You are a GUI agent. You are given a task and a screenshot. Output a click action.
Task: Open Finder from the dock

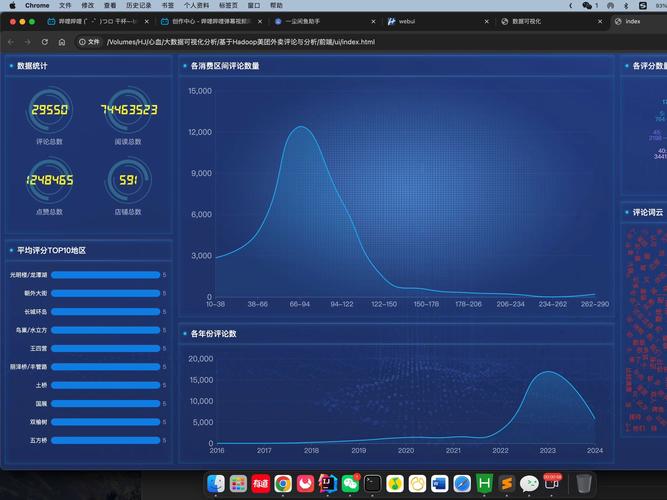click(x=216, y=483)
